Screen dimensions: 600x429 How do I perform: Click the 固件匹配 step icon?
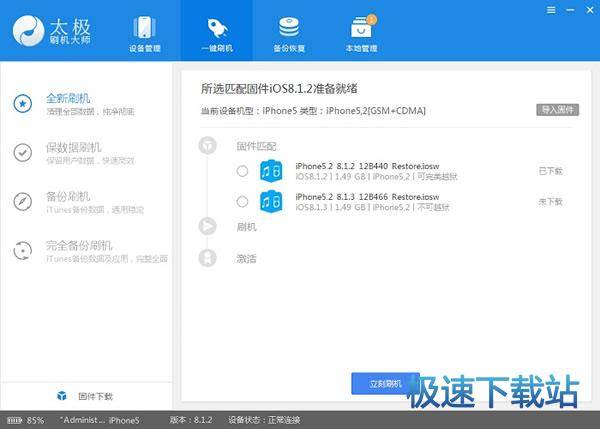click(x=207, y=145)
